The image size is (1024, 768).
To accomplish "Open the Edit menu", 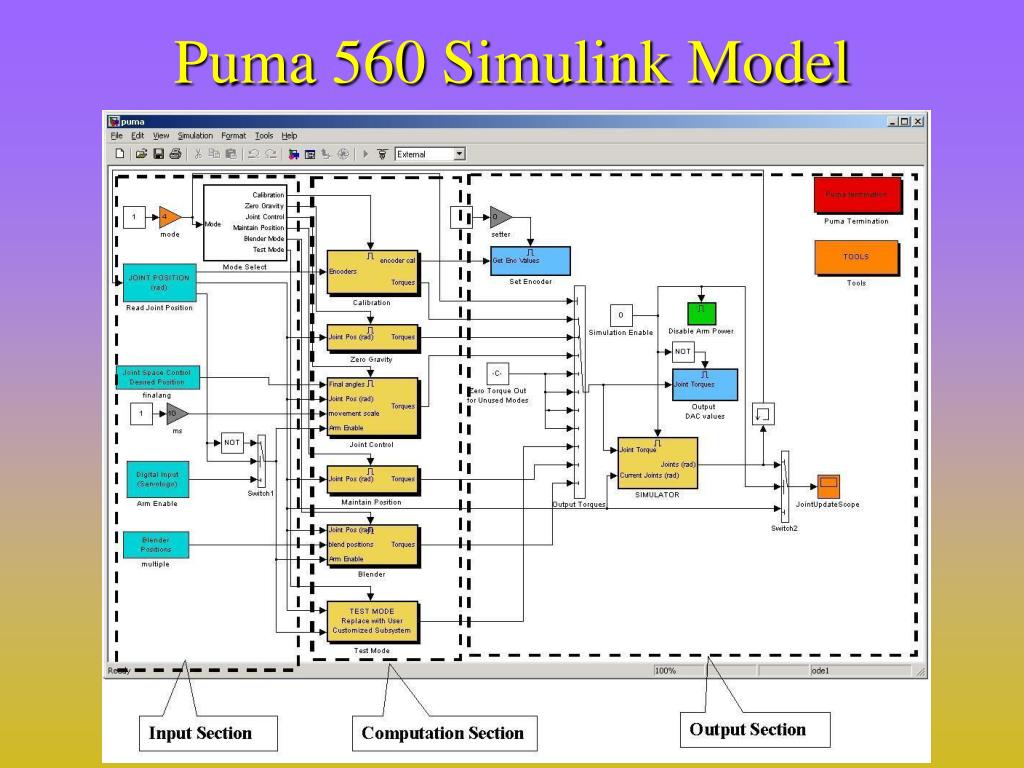I will coord(137,136).
